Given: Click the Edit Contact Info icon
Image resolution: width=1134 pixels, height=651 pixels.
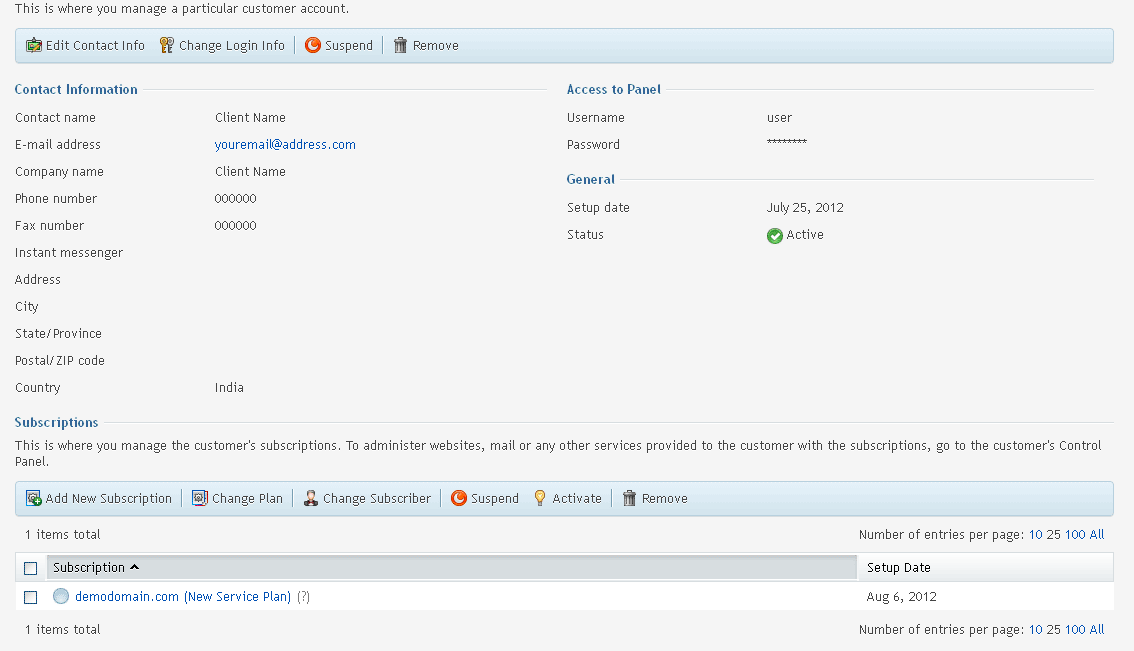Looking at the screenshot, I should 34,46.
